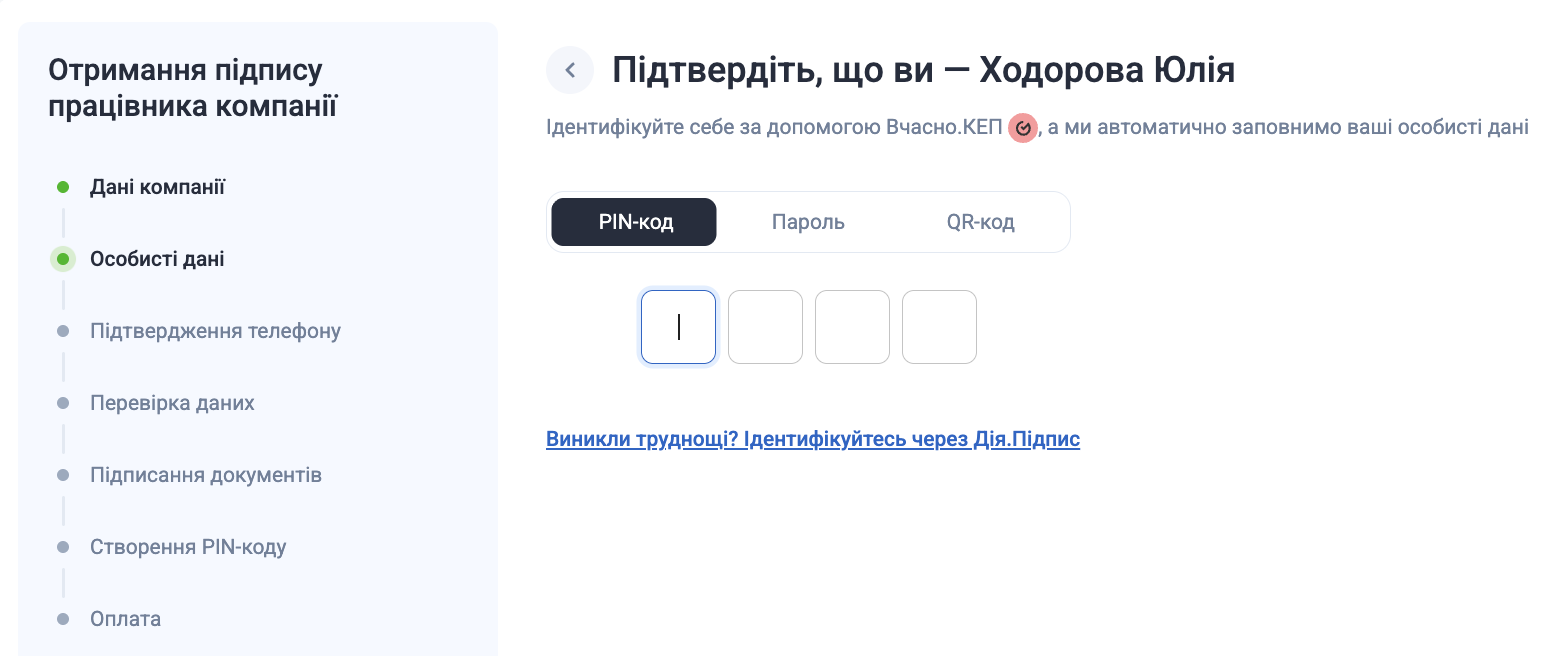Click the second PIN digit box
This screenshot has height=656, width=1560.
[x=765, y=327]
